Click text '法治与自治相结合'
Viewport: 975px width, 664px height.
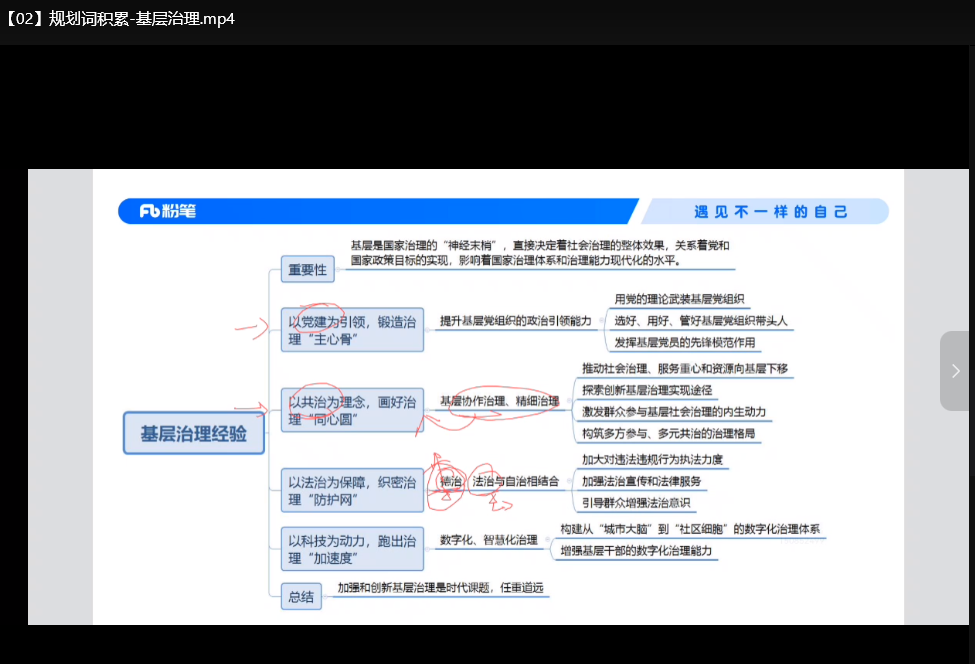tap(515, 481)
